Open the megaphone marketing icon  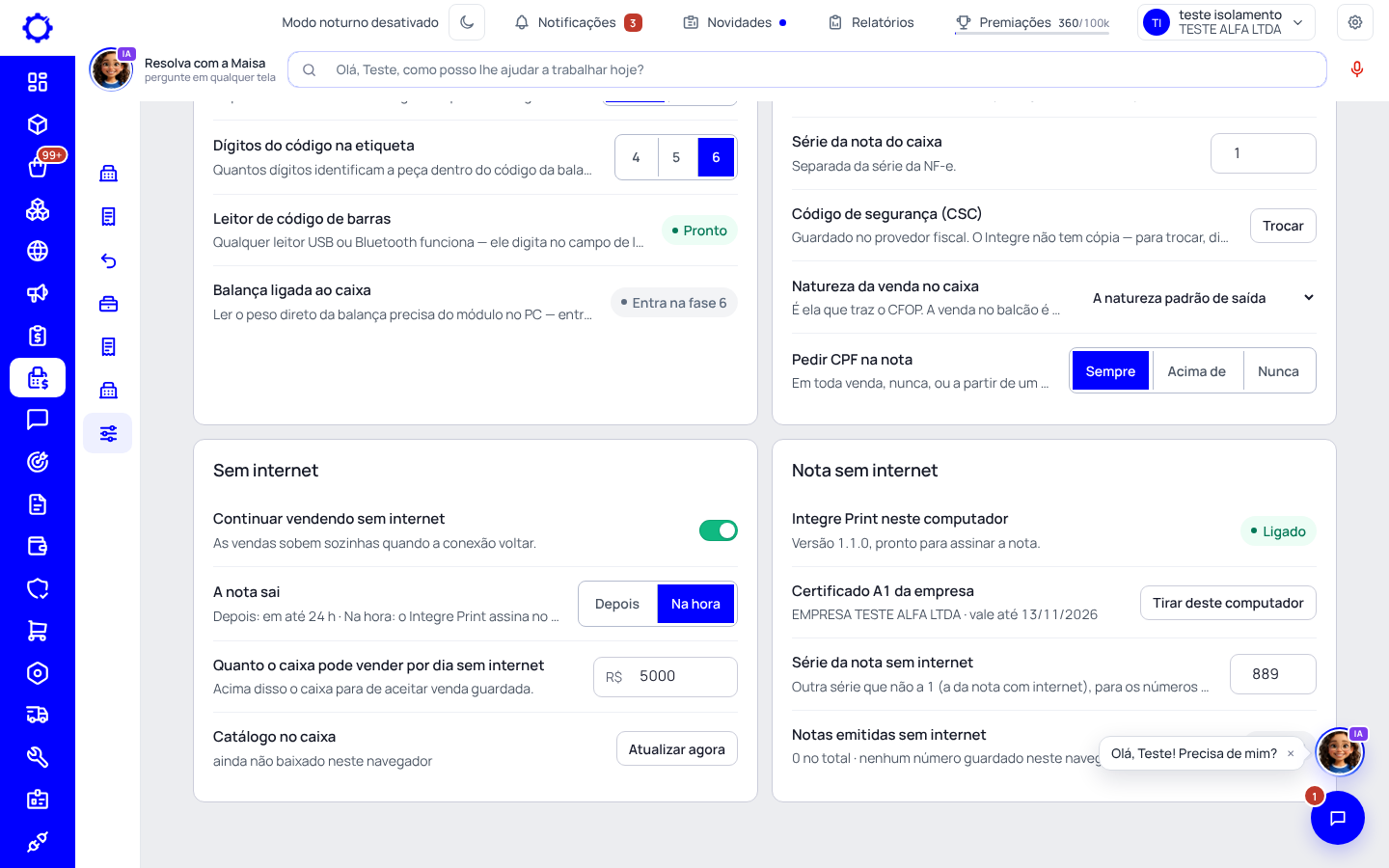tap(38, 293)
